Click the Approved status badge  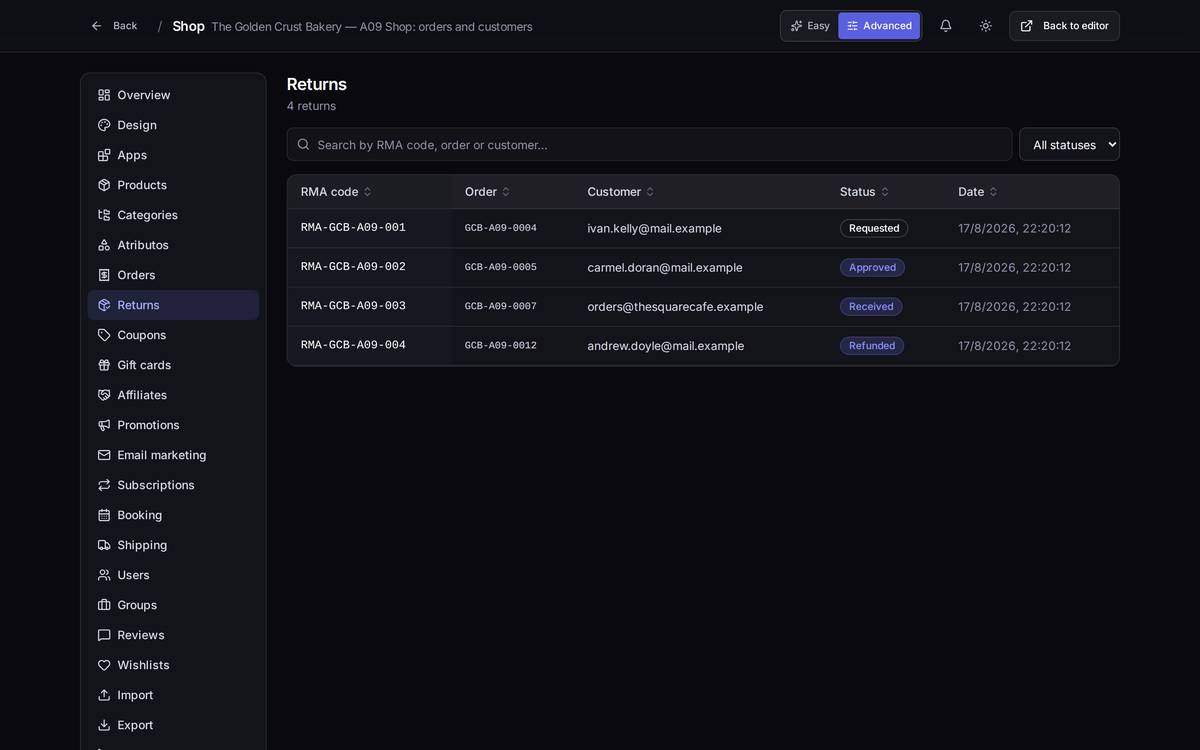coord(872,267)
